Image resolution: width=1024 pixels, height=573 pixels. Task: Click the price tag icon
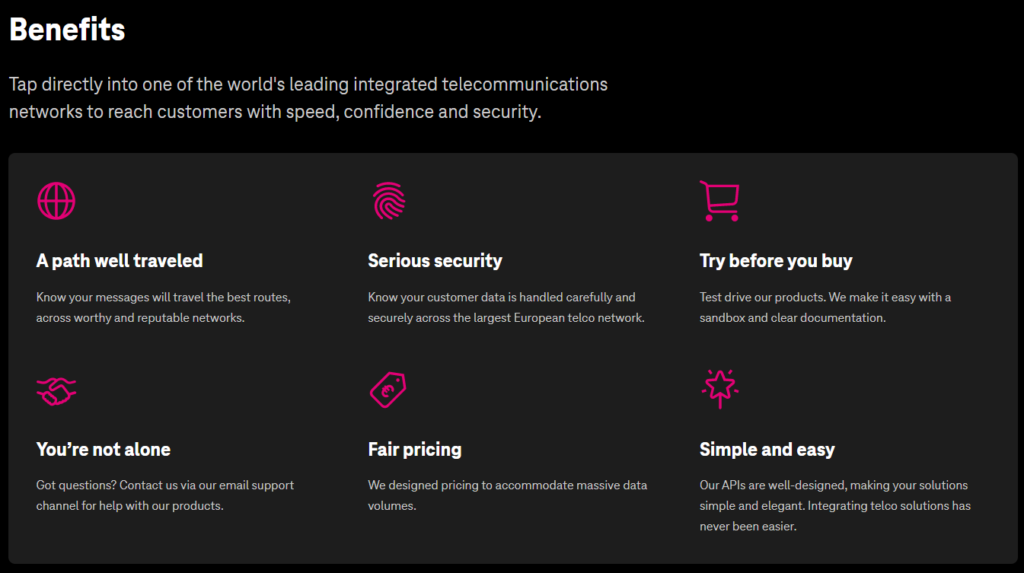[x=388, y=389]
